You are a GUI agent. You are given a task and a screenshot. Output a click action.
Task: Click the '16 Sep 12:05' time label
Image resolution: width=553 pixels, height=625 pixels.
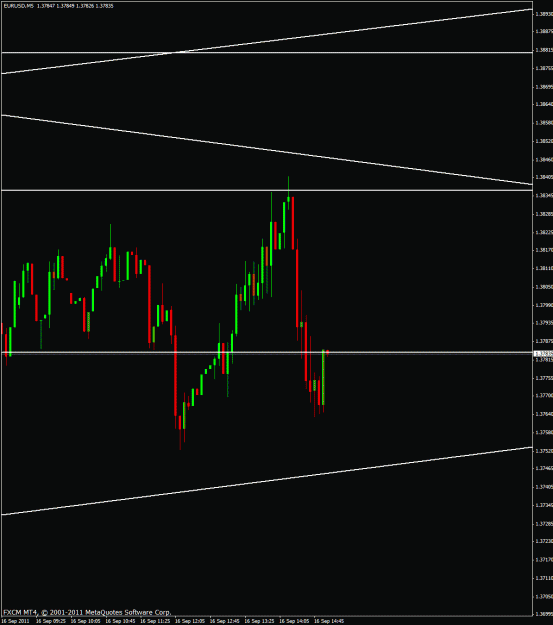189,621
